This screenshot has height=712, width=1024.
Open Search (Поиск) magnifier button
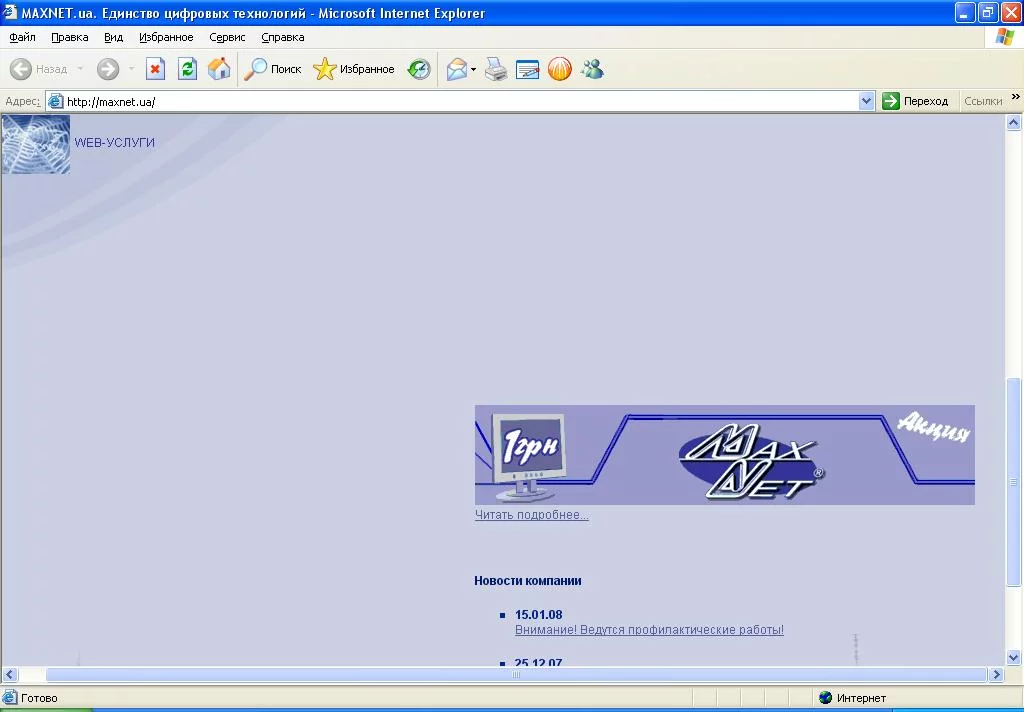point(272,69)
